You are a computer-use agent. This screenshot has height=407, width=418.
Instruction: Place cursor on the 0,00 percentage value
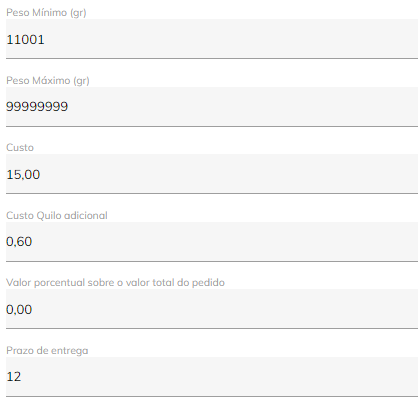tap(19, 310)
